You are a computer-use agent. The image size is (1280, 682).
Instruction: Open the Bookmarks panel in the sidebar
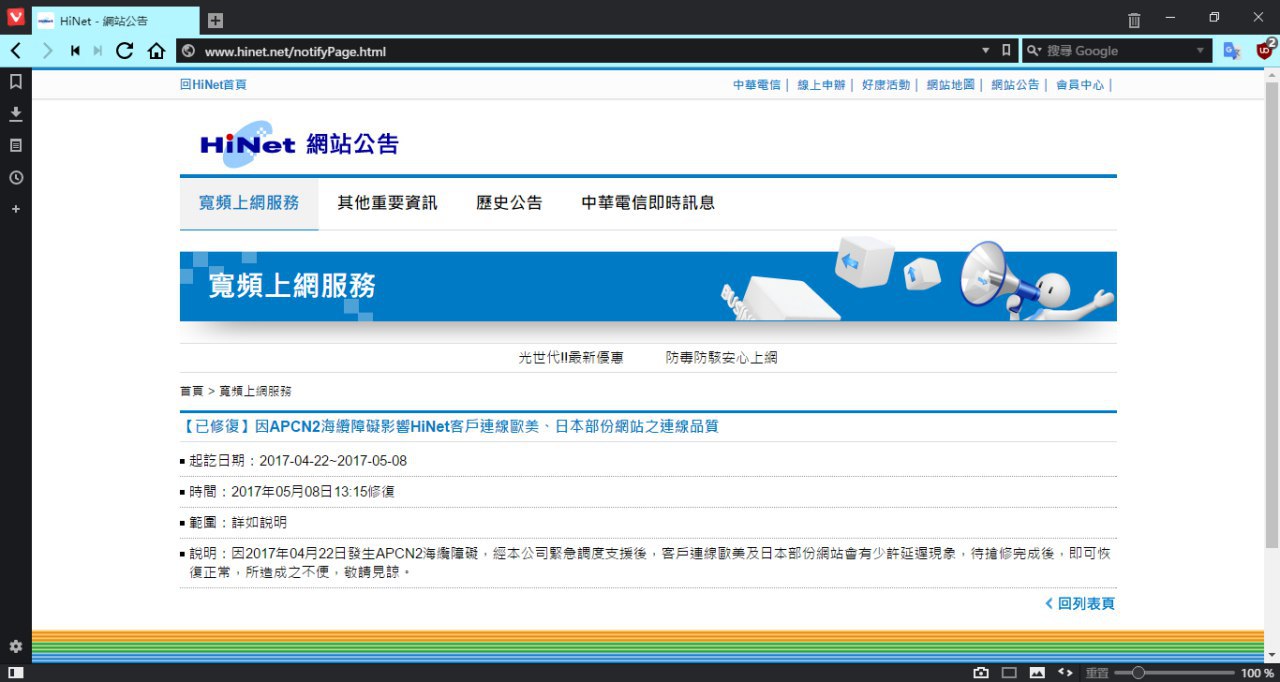15,82
